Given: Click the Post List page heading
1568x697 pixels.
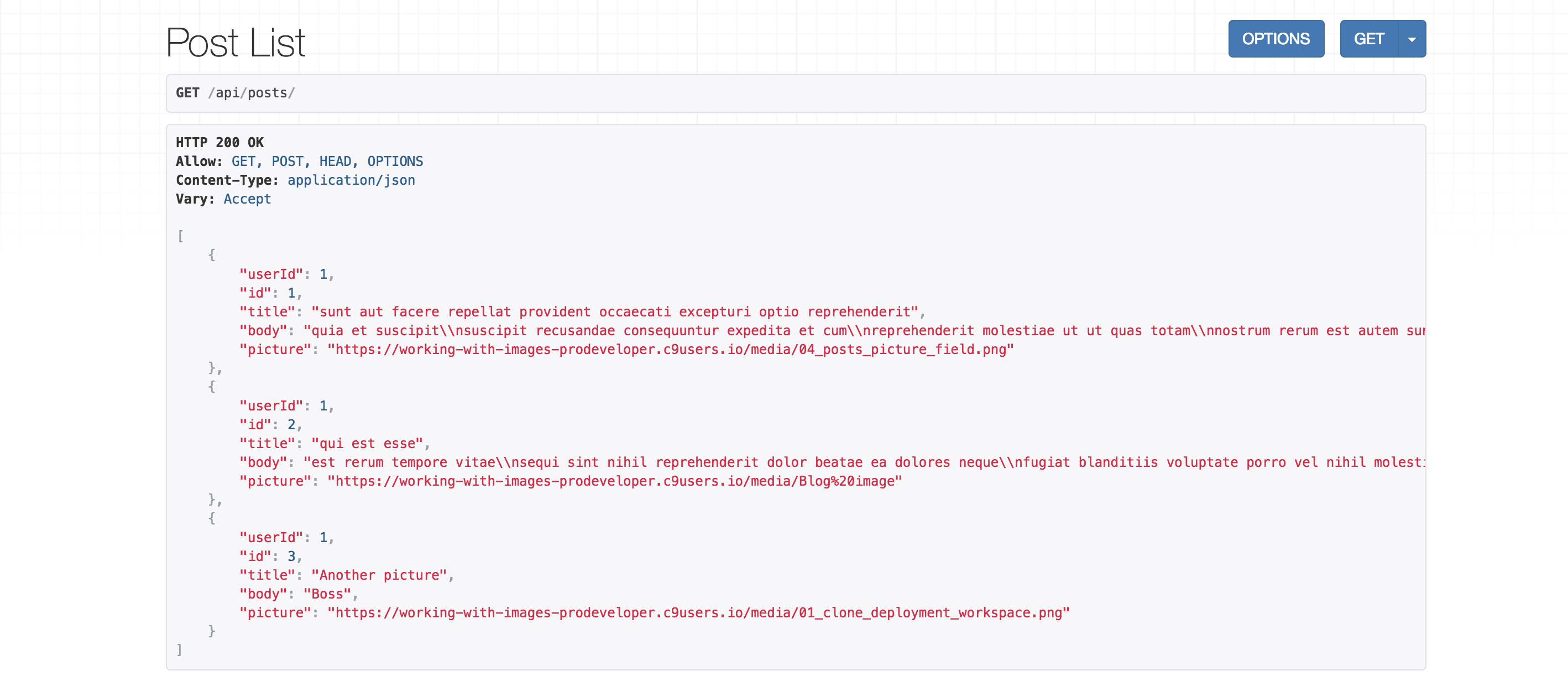Looking at the screenshot, I should tap(235, 43).
